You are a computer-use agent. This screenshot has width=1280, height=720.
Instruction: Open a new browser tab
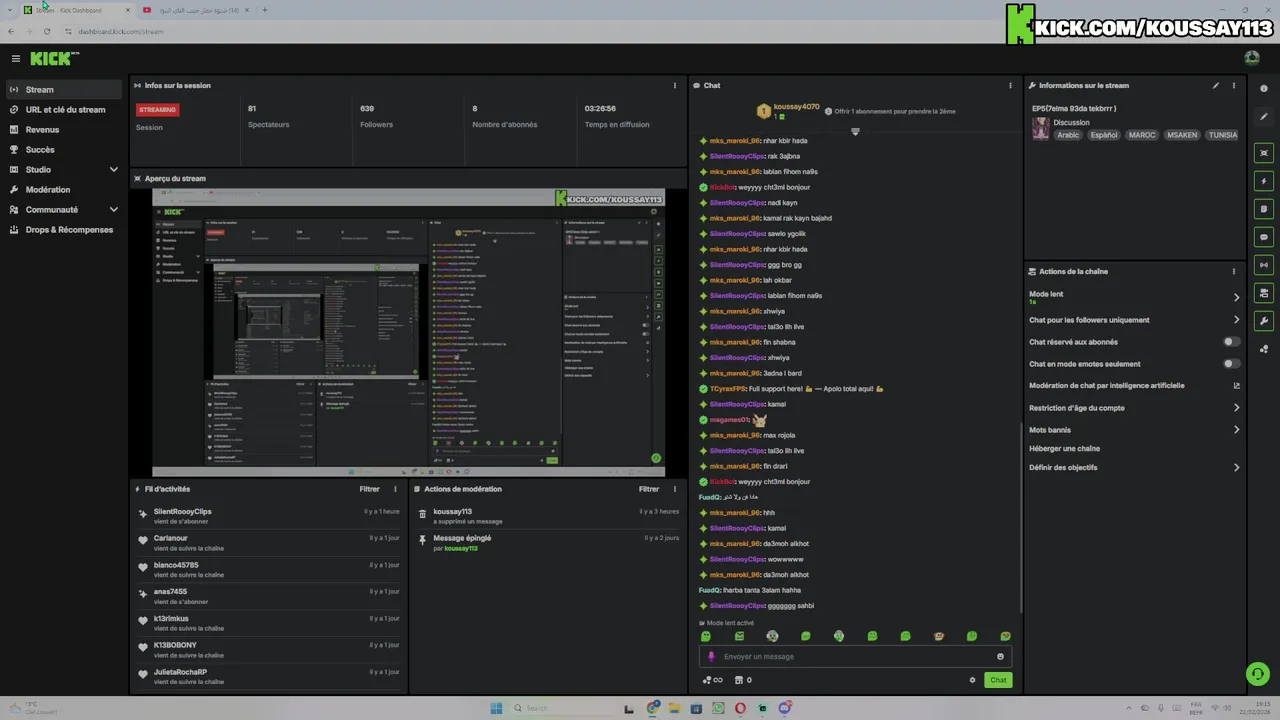point(264,10)
